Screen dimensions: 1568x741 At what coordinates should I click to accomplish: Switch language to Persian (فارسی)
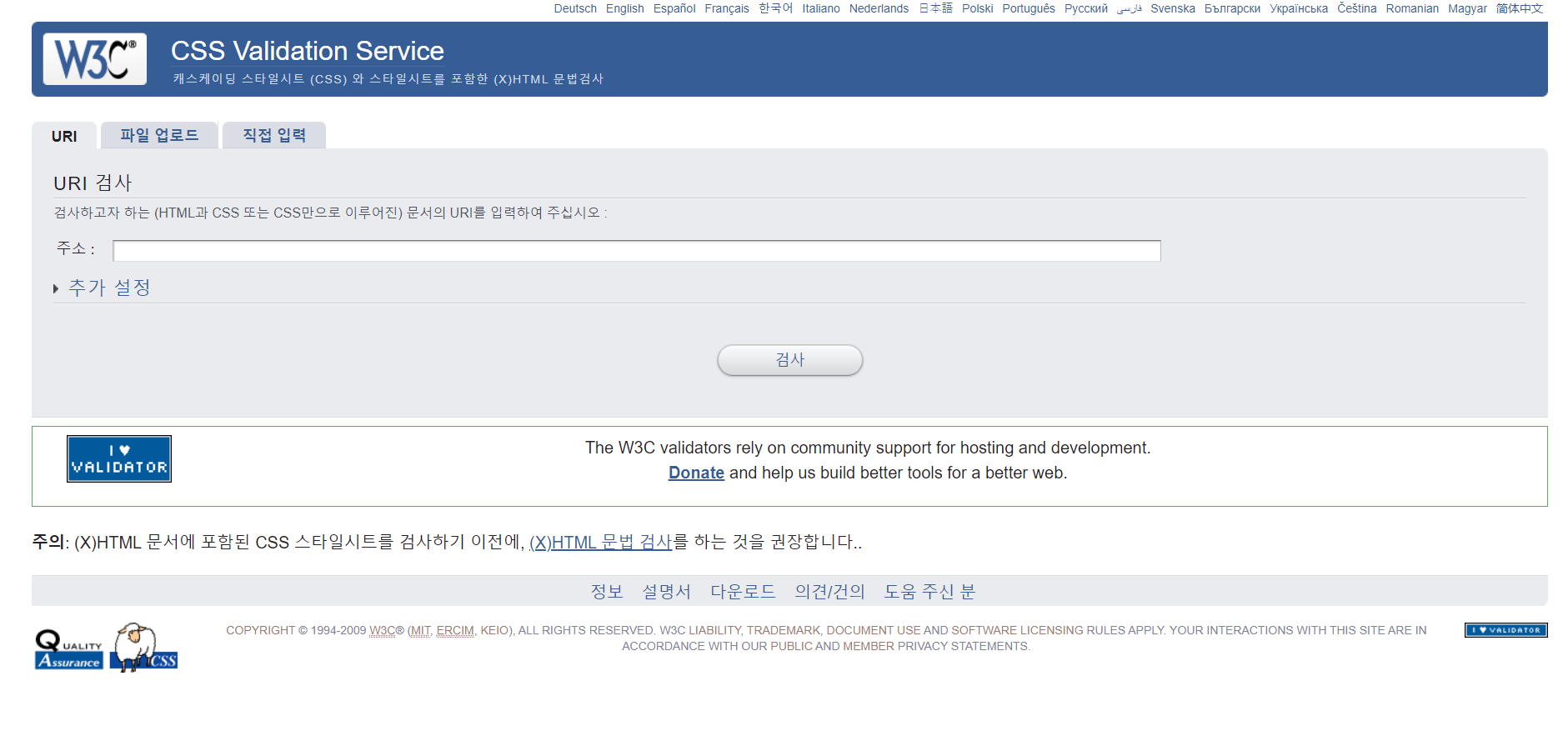[1130, 8]
